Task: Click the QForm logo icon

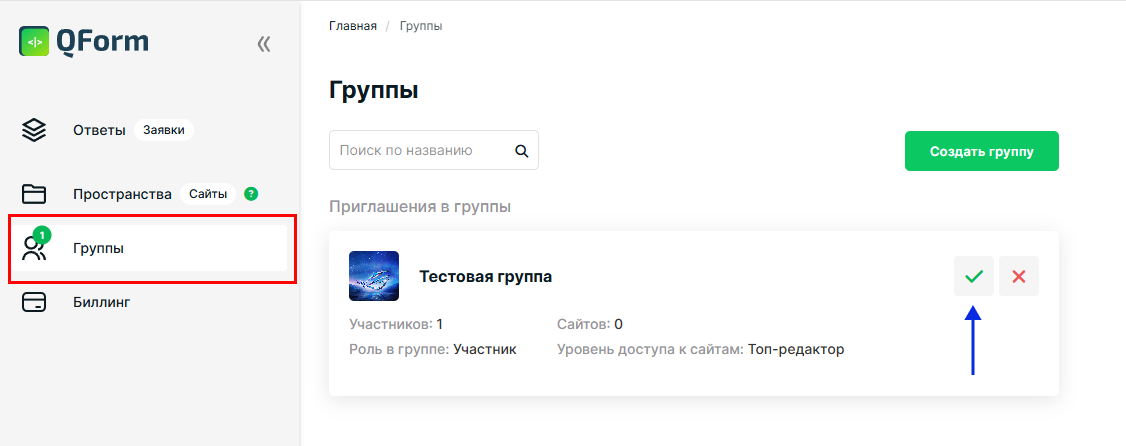Action: (34, 42)
